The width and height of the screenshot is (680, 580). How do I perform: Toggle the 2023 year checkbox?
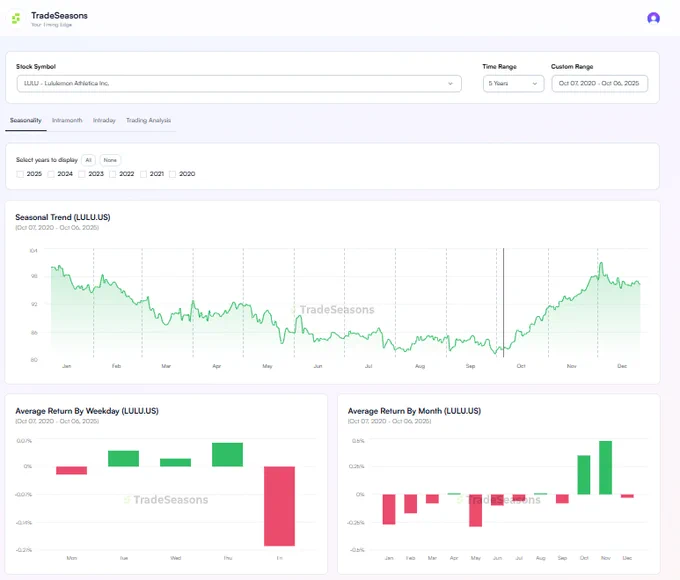(82, 174)
